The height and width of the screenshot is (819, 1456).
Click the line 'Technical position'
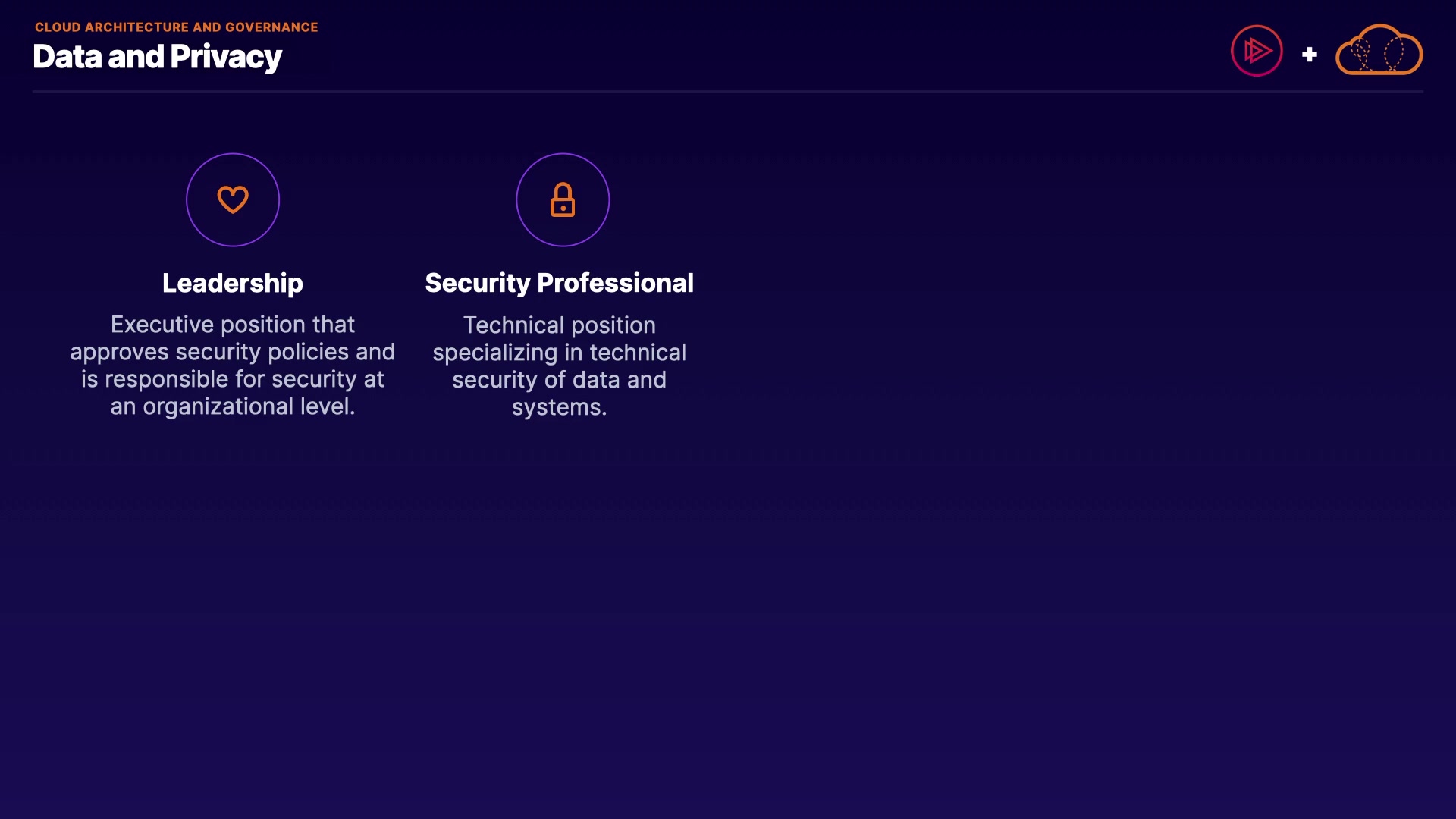[x=559, y=325]
